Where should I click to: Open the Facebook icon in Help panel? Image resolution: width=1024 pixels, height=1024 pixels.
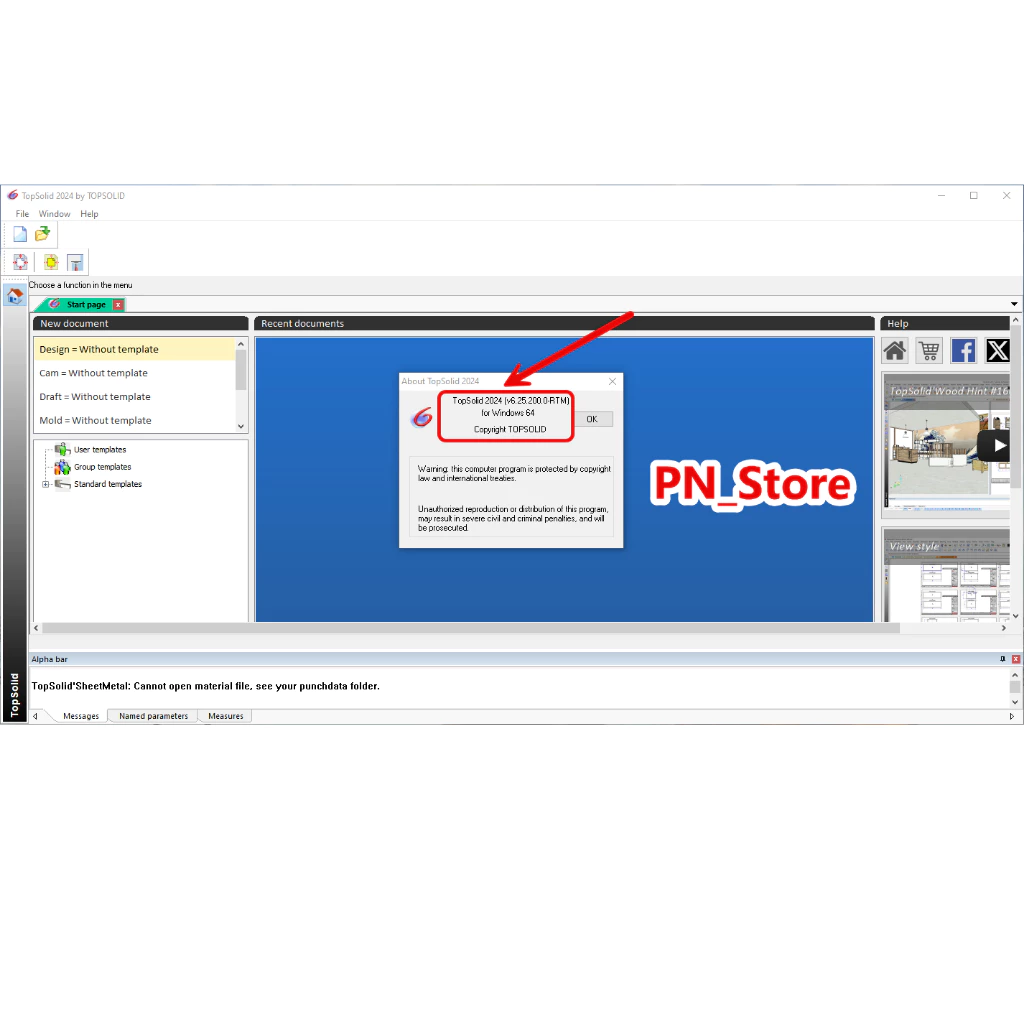pyautogui.click(x=963, y=351)
